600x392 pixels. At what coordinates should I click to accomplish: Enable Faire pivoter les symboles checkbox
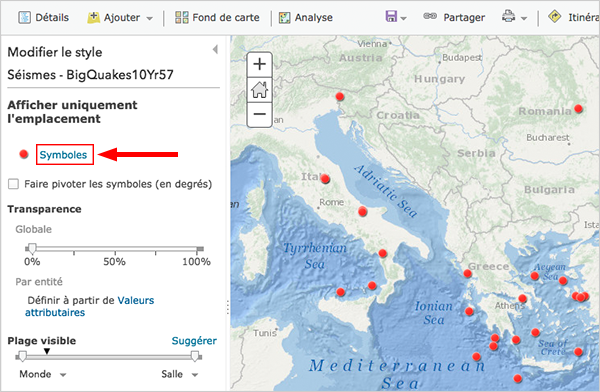pyautogui.click(x=13, y=184)
